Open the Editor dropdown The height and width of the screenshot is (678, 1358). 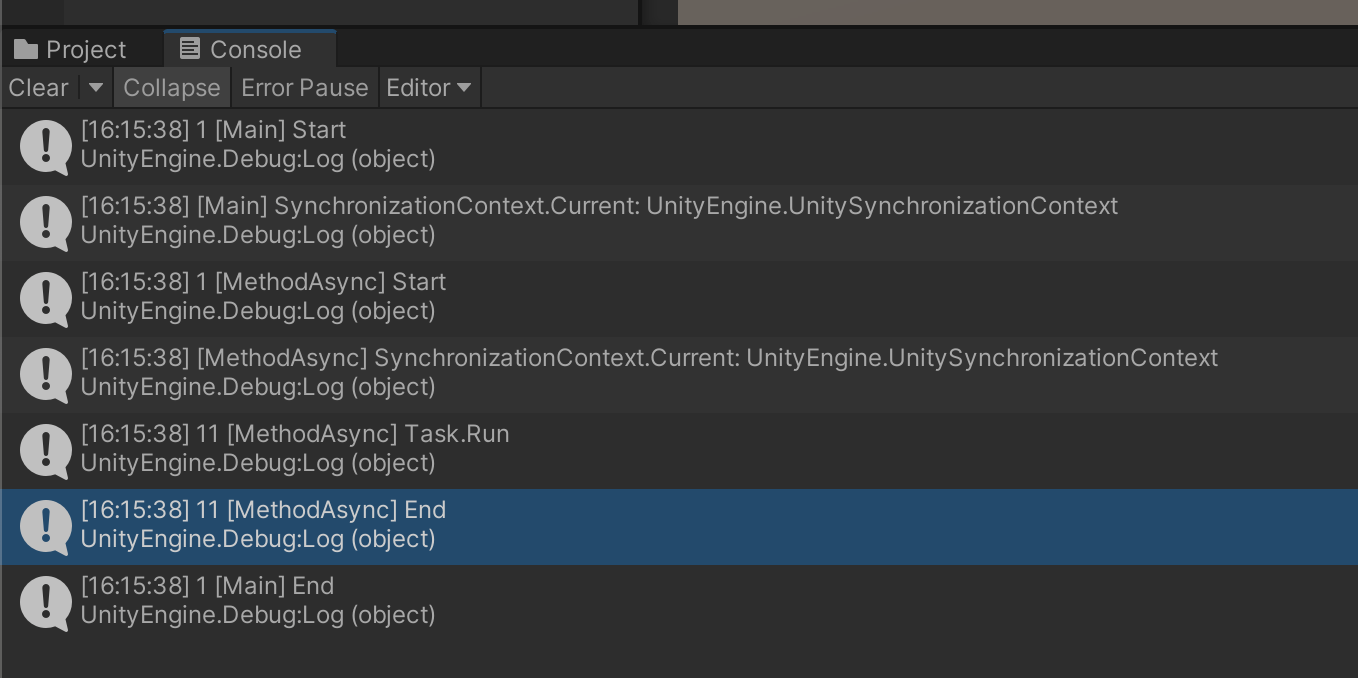(x=429, y=88)
